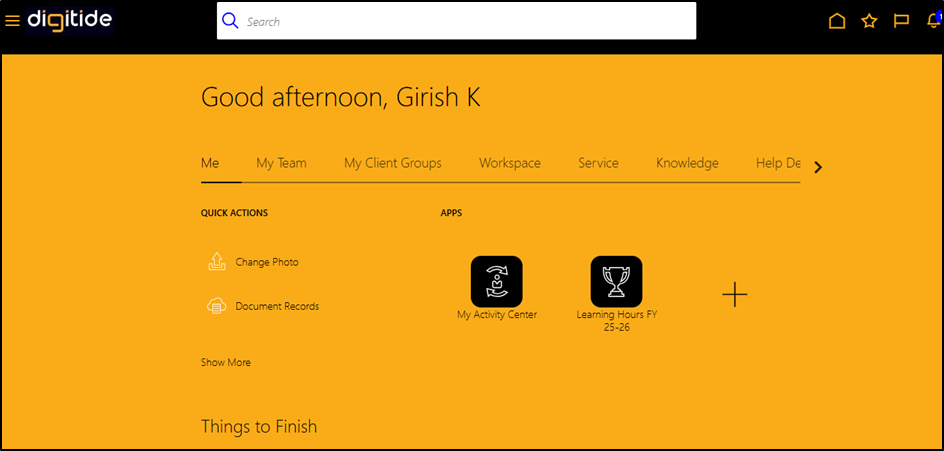Click the Good afternoon greeting text
This screenshot has width=944, height=451.
(341, 98)
